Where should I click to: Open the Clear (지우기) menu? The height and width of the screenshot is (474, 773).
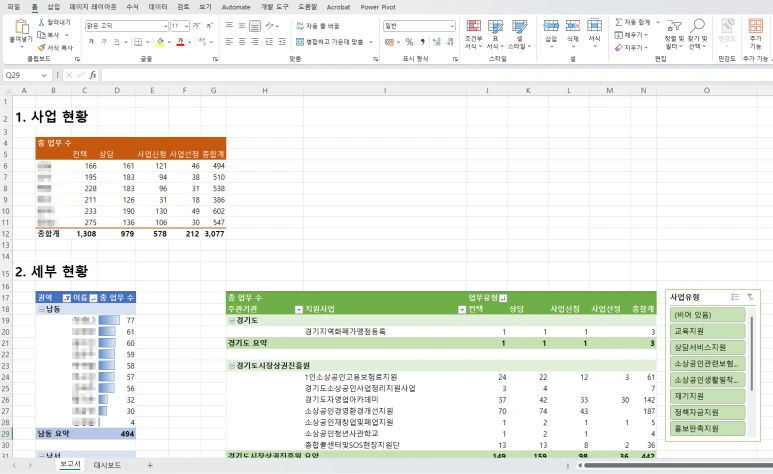click(x=631, y=47)
